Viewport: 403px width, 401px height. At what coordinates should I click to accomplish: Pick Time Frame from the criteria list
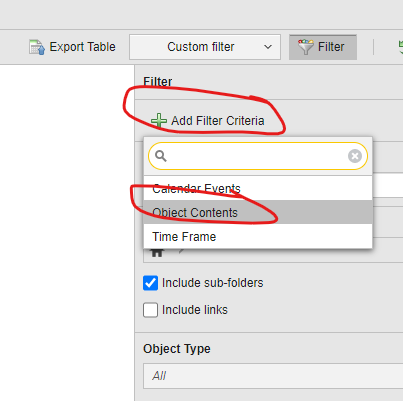[258, 236]
